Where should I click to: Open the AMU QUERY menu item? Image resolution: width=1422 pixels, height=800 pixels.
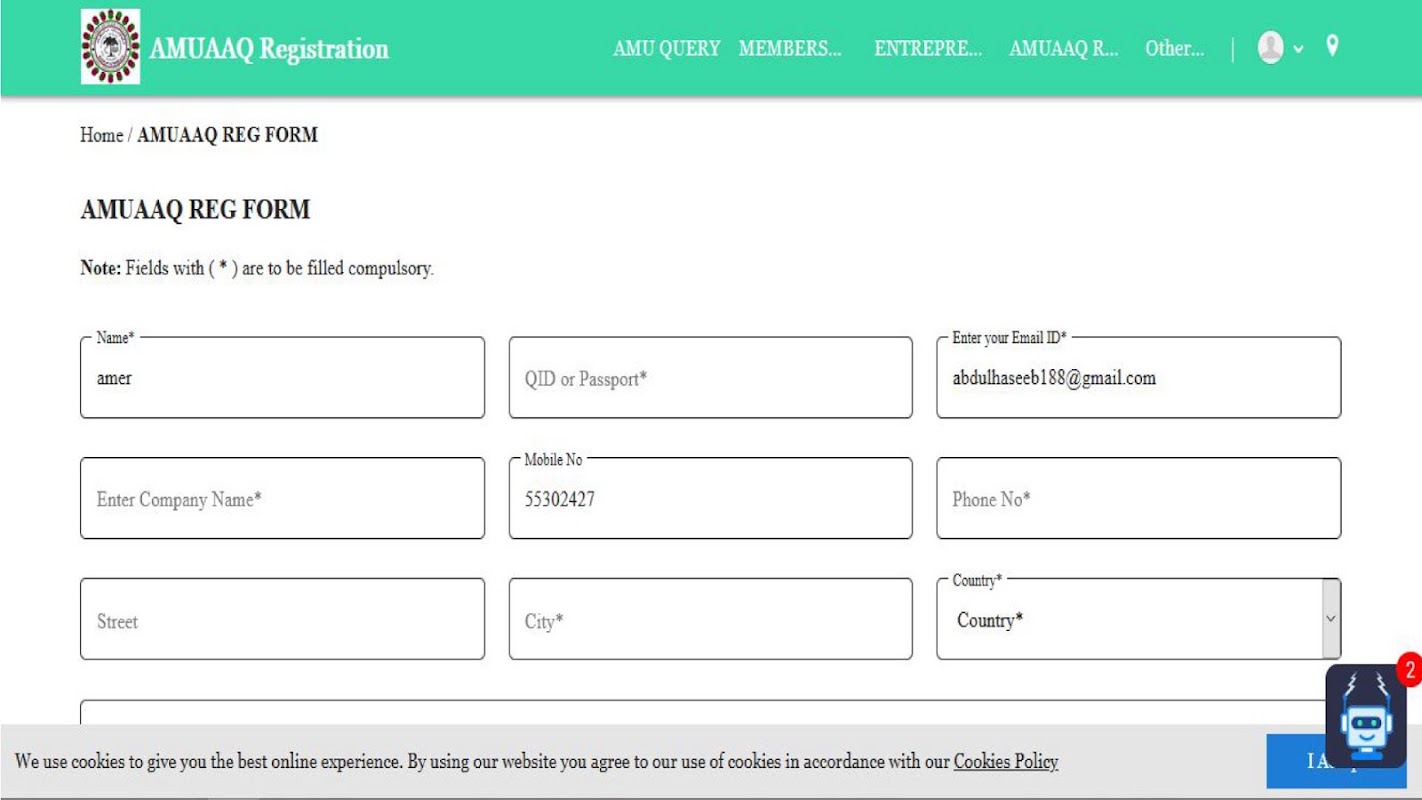[x=666, y=48]
